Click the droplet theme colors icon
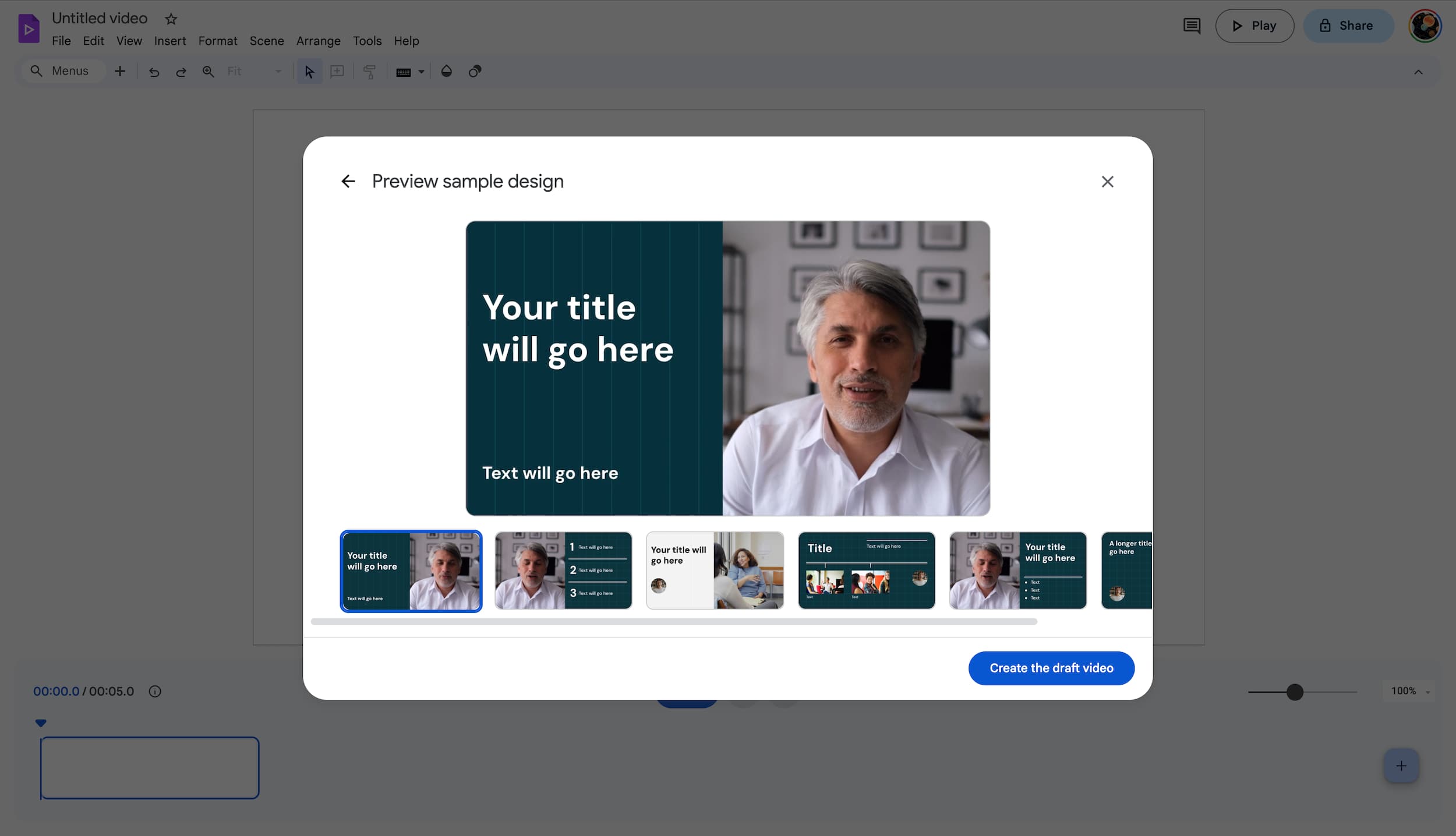The image size is (1456, 836). point(447,71)
